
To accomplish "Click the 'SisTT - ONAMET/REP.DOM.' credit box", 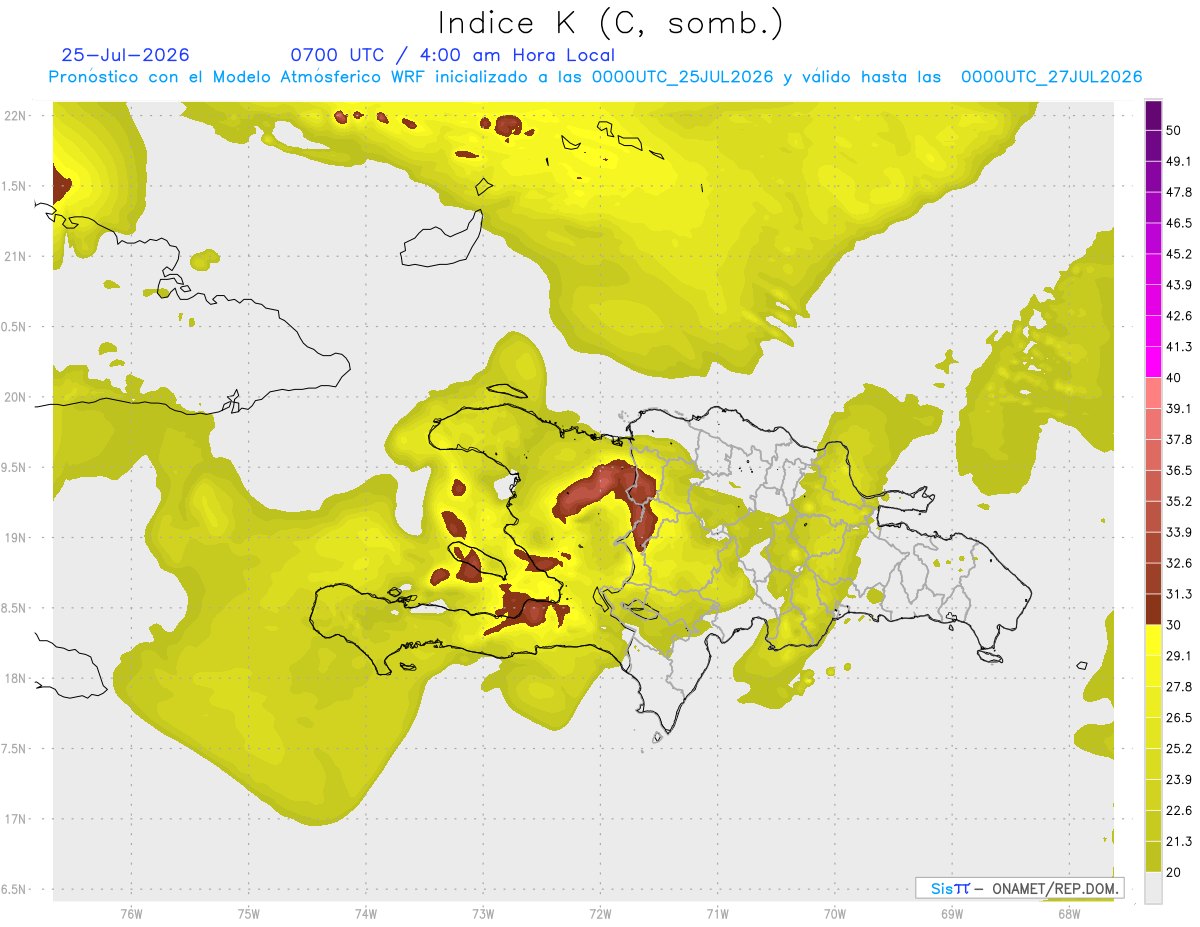I will 1019,888.
